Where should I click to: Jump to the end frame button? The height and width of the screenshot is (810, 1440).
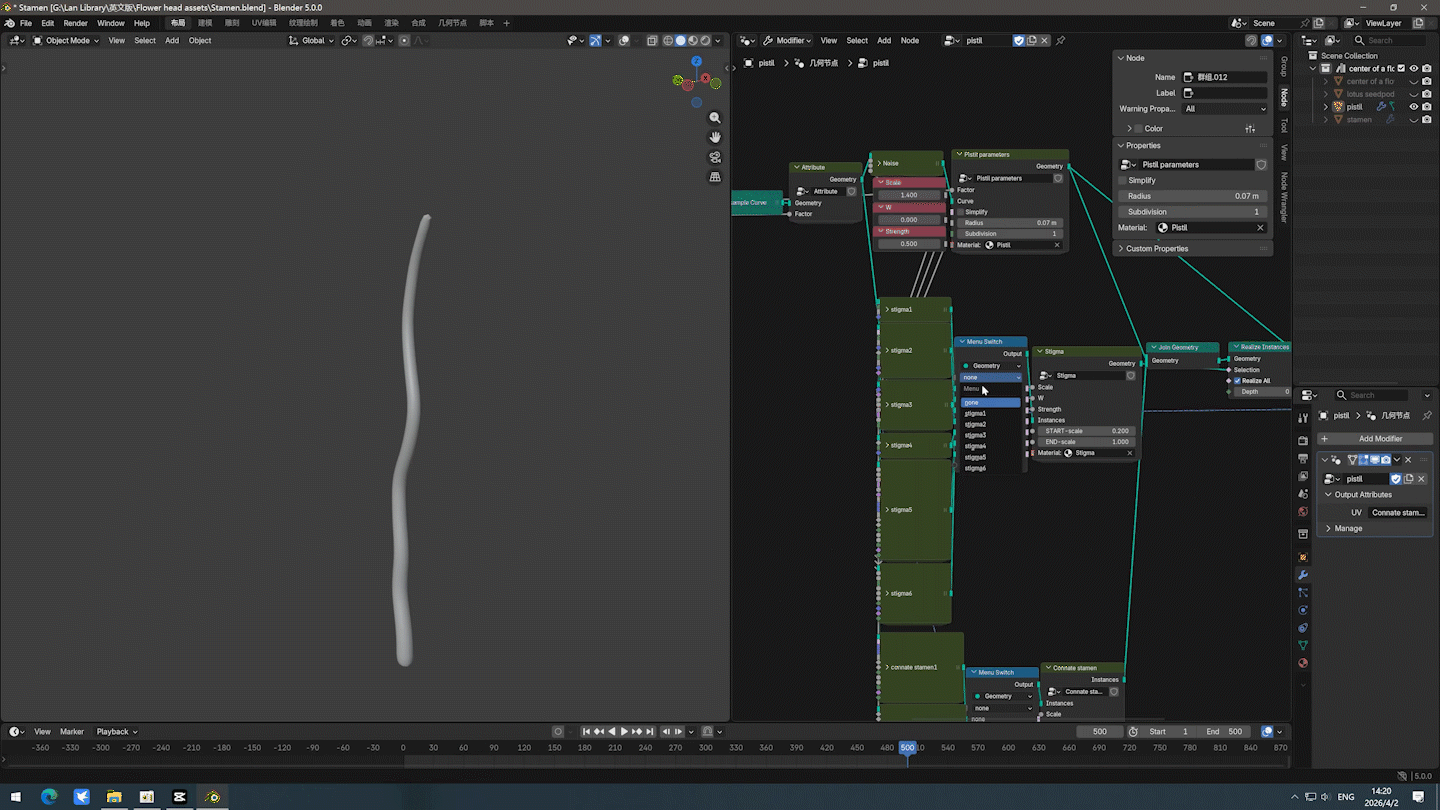tap(649, 732)
